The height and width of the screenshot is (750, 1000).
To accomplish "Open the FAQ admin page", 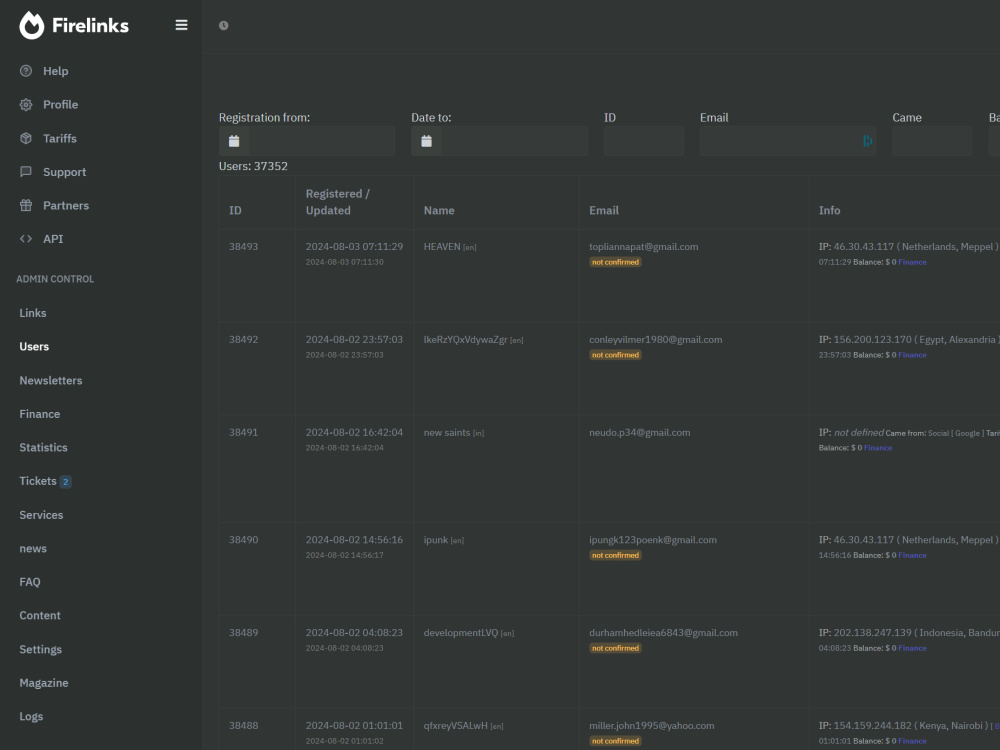I will 29,582.
